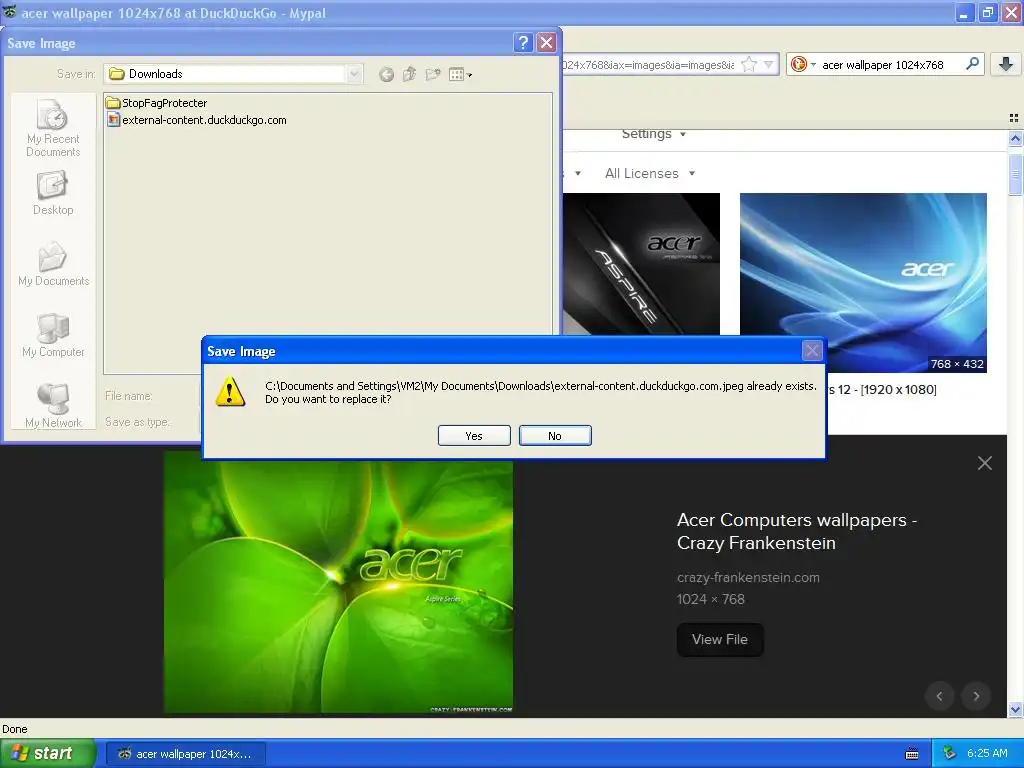Open My Recent Documents place
The height and width of the screenshot is (768, 1024).
[53, 129]
